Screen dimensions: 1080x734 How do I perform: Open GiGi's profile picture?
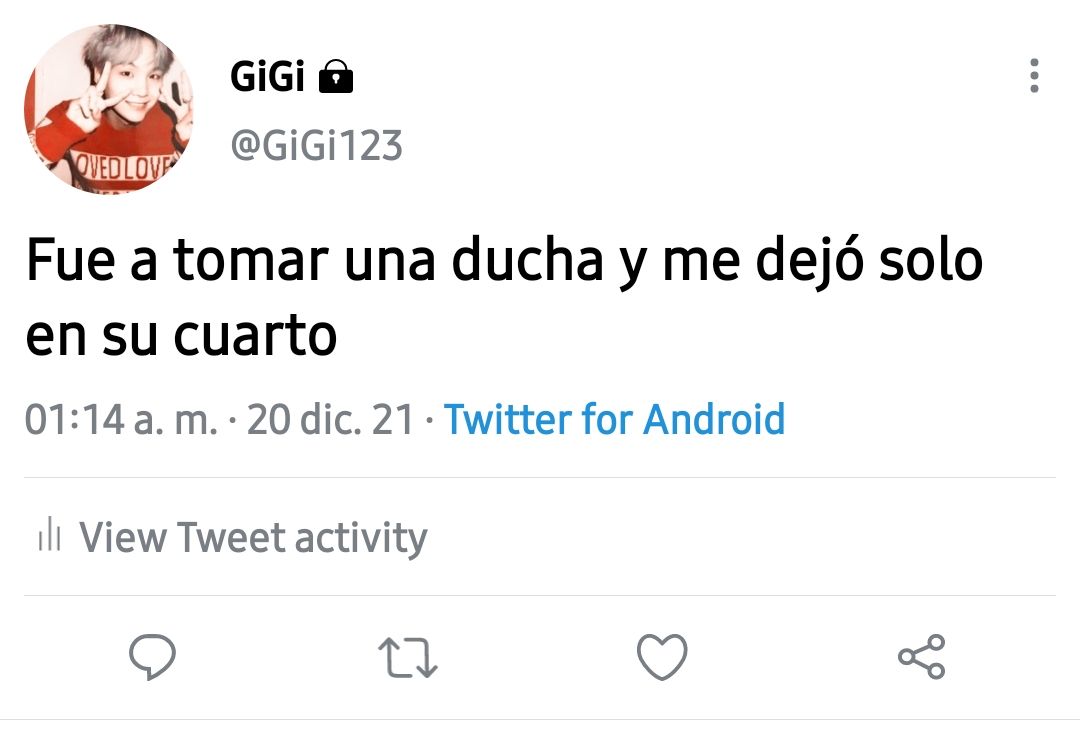coord(108,109)
